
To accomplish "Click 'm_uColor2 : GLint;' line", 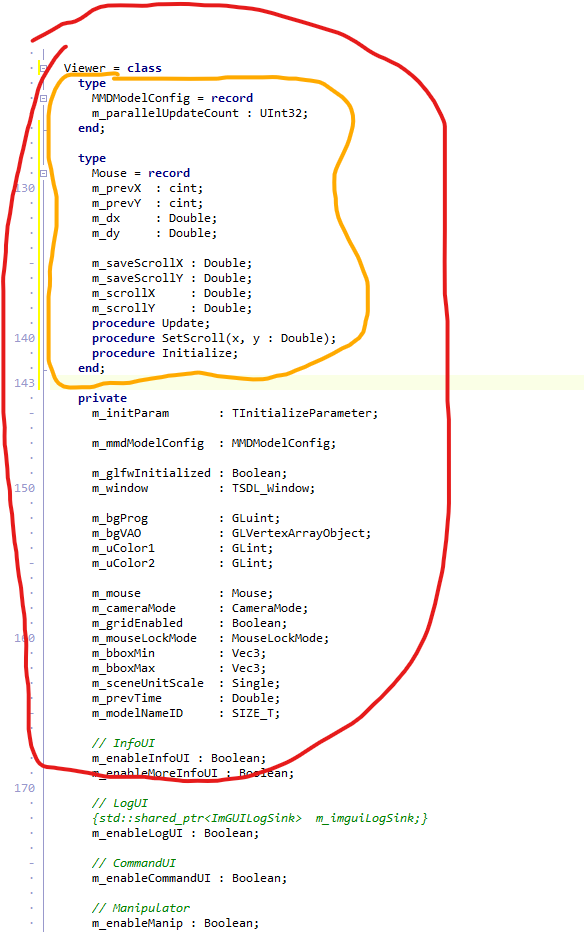I will point(182,563).
